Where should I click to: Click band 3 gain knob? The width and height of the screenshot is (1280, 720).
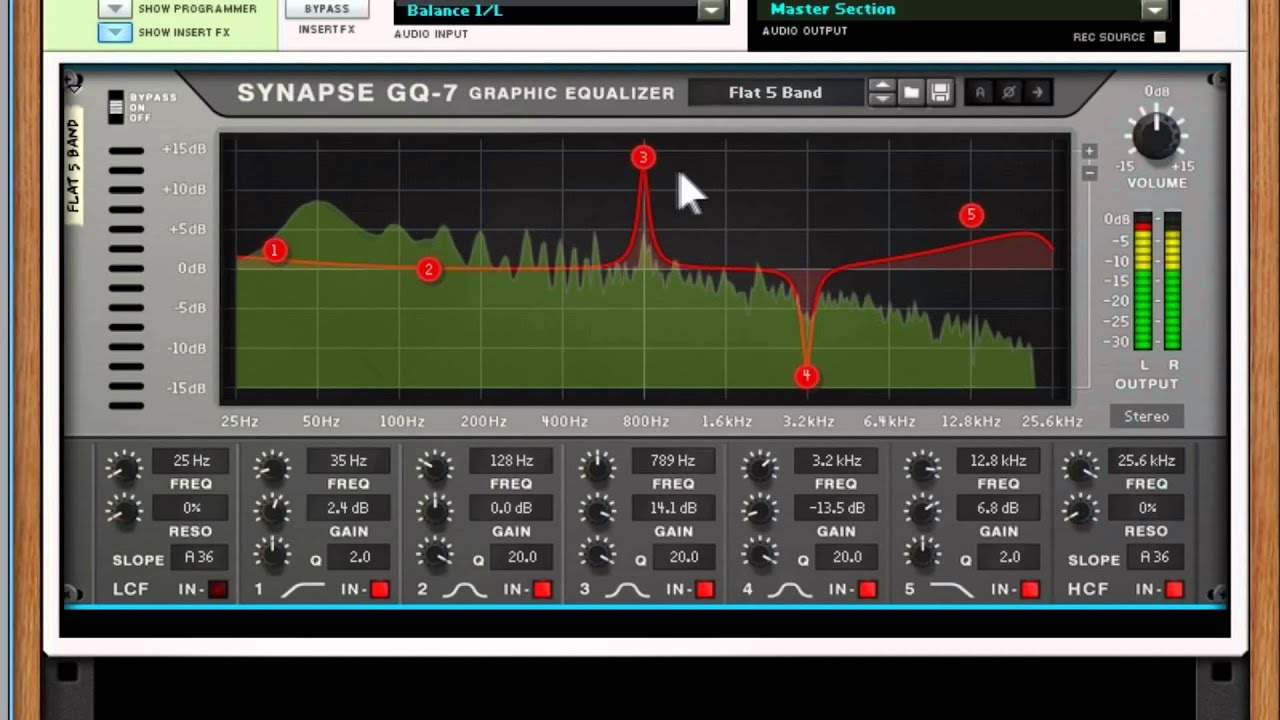click(x=597, y=511)
